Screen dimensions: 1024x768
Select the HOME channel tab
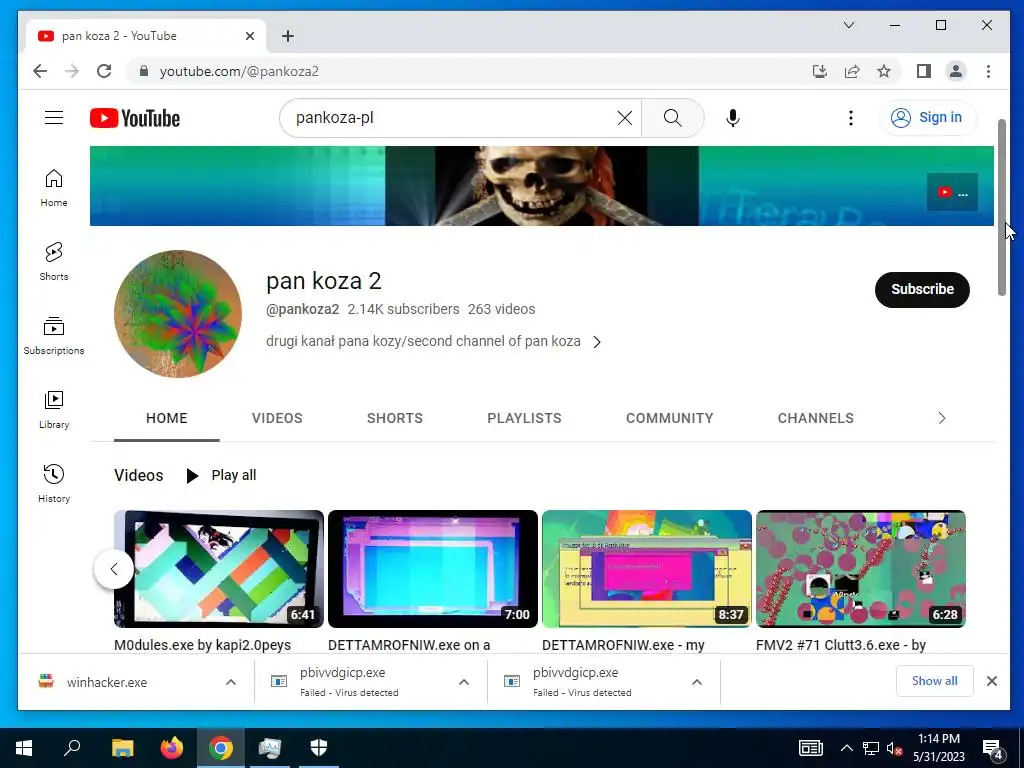[167, 418]
